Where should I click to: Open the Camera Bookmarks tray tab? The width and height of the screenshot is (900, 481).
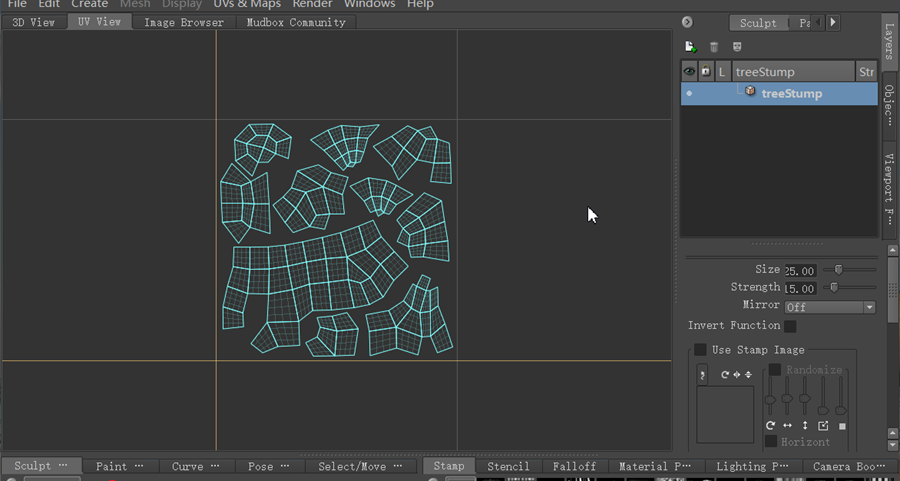point(849,466)
